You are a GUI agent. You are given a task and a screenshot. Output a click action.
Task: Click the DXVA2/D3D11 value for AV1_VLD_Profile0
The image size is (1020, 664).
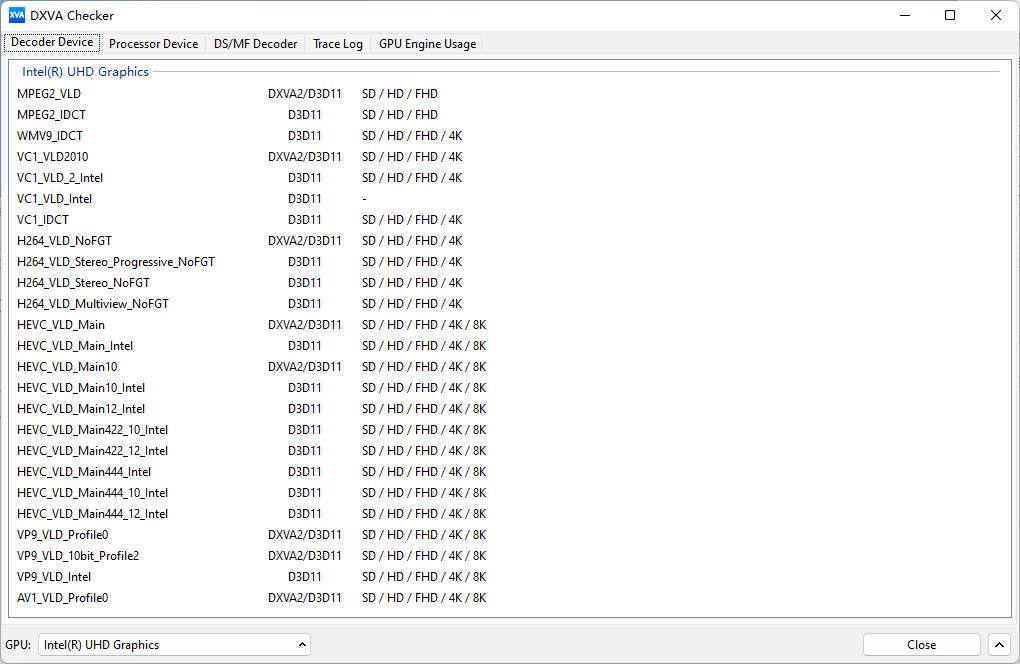[304, 598]
